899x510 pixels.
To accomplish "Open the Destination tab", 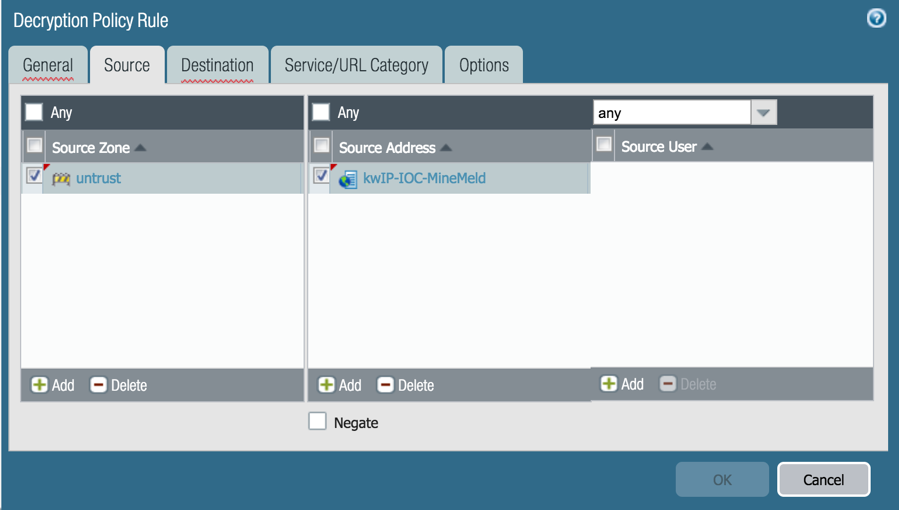I will 217,65.
